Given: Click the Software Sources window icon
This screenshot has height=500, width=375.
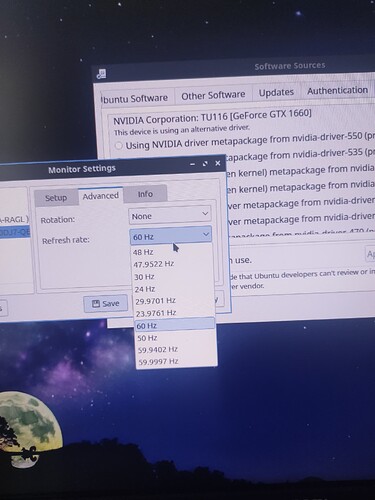Looking at the screenshot, I should 101,74.
